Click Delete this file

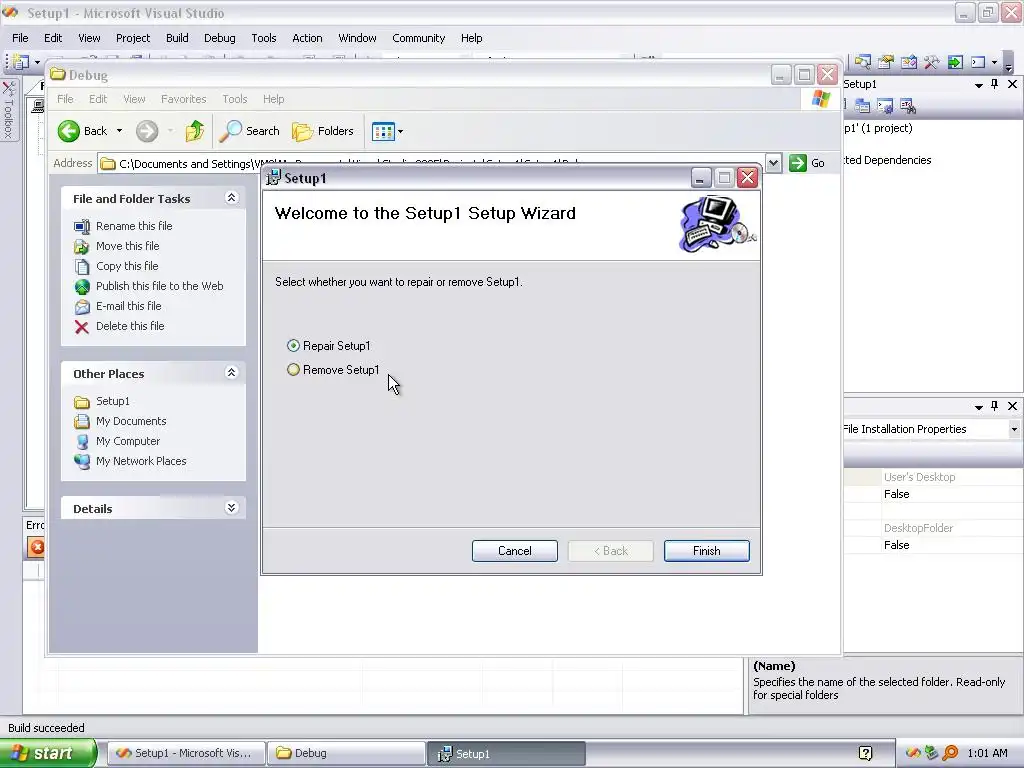pyautogui.click(x=130, y=326)
